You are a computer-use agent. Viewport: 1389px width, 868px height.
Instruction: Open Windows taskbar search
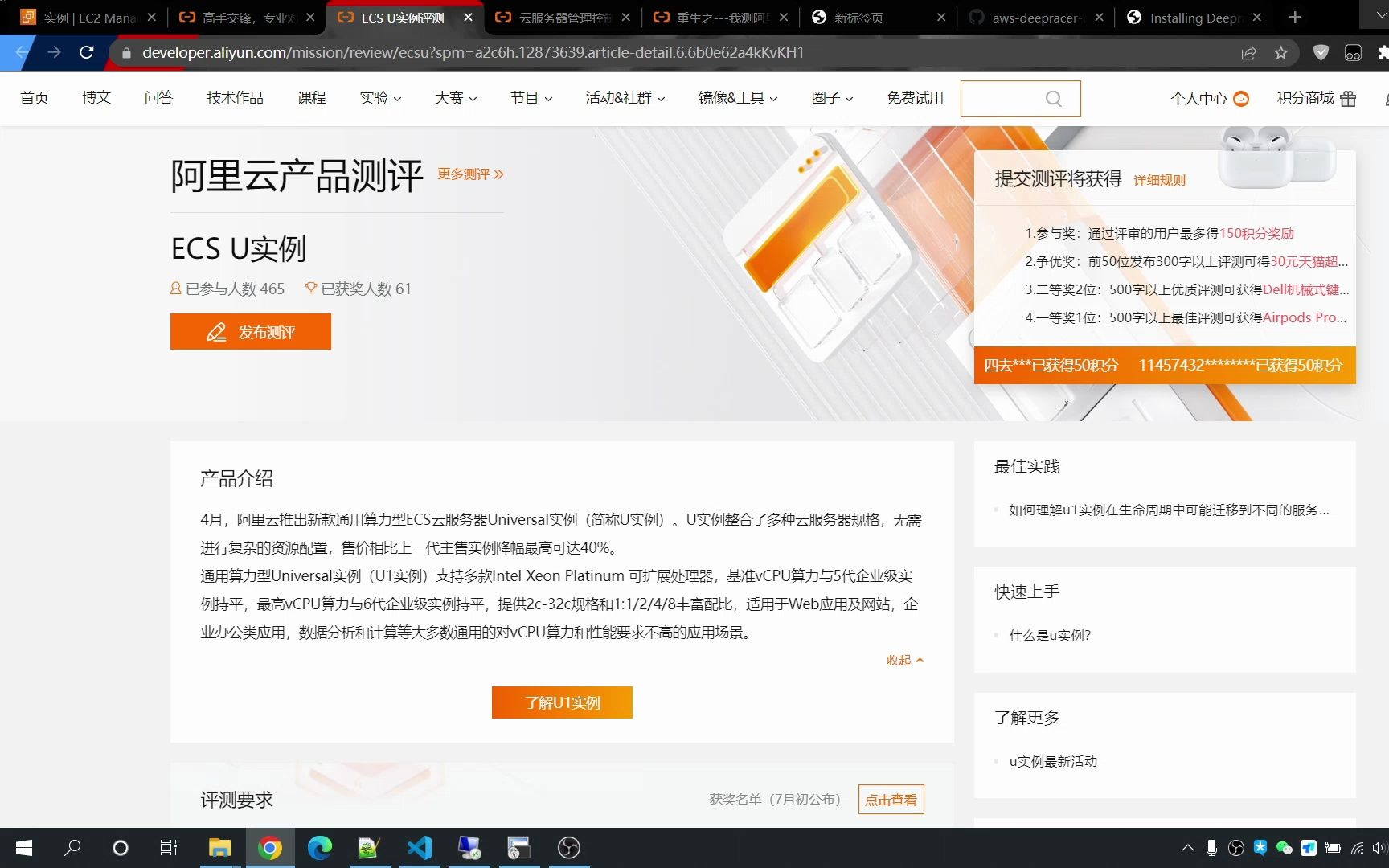click(72, 848)
